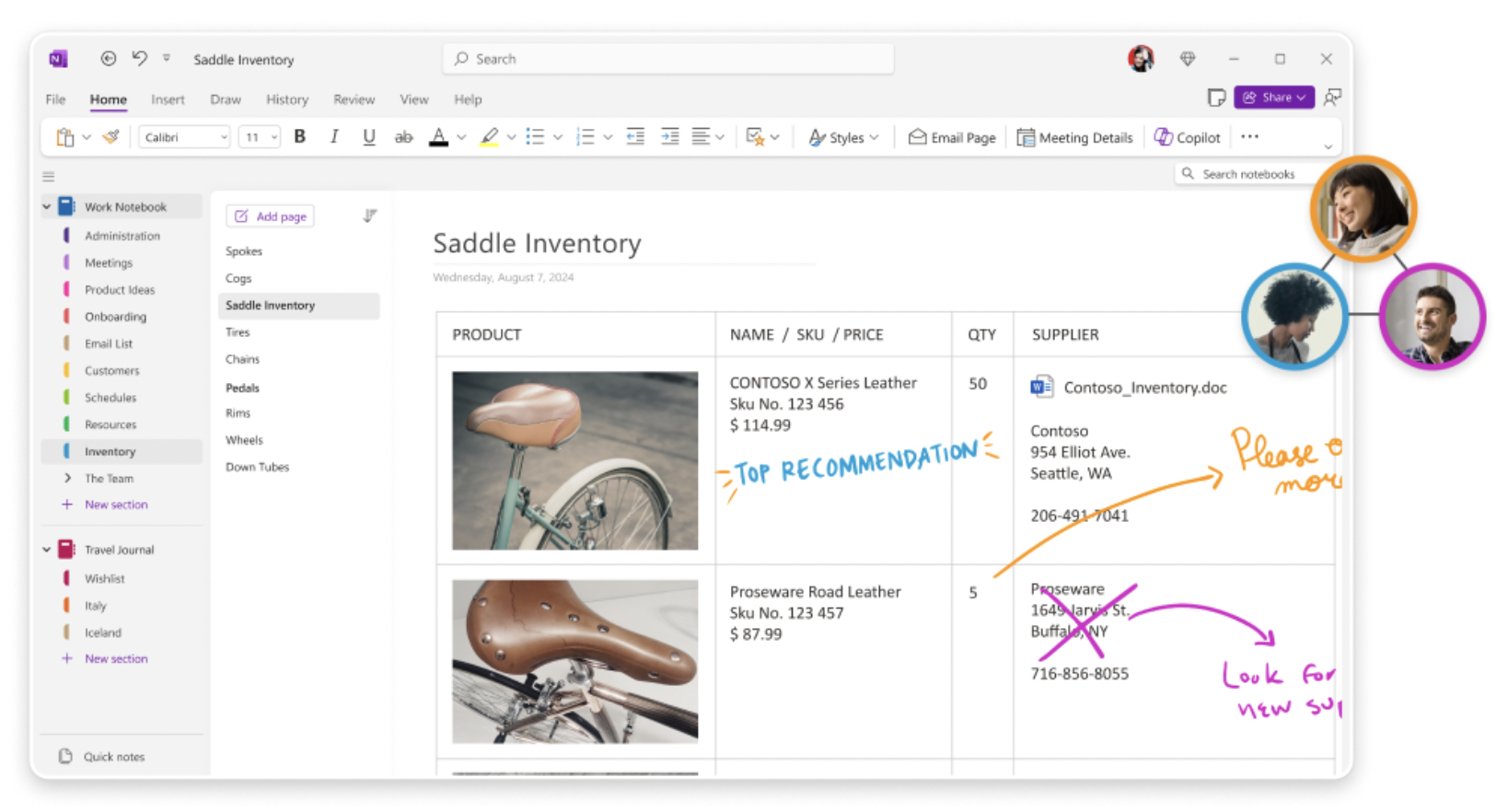
Task: Click the Decrease Indent icon
Action: point(635,137)
